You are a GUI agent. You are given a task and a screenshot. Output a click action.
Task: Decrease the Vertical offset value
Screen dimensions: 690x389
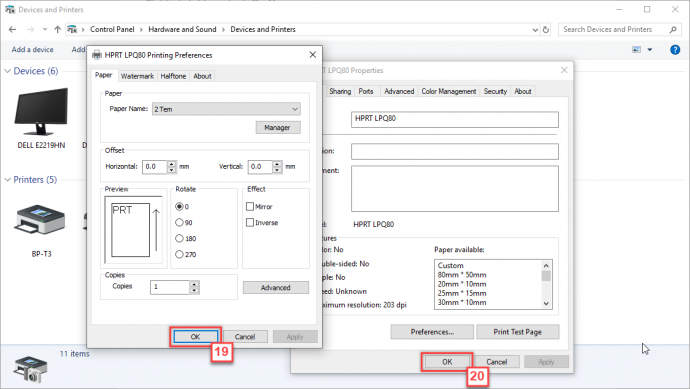point(277,170)
